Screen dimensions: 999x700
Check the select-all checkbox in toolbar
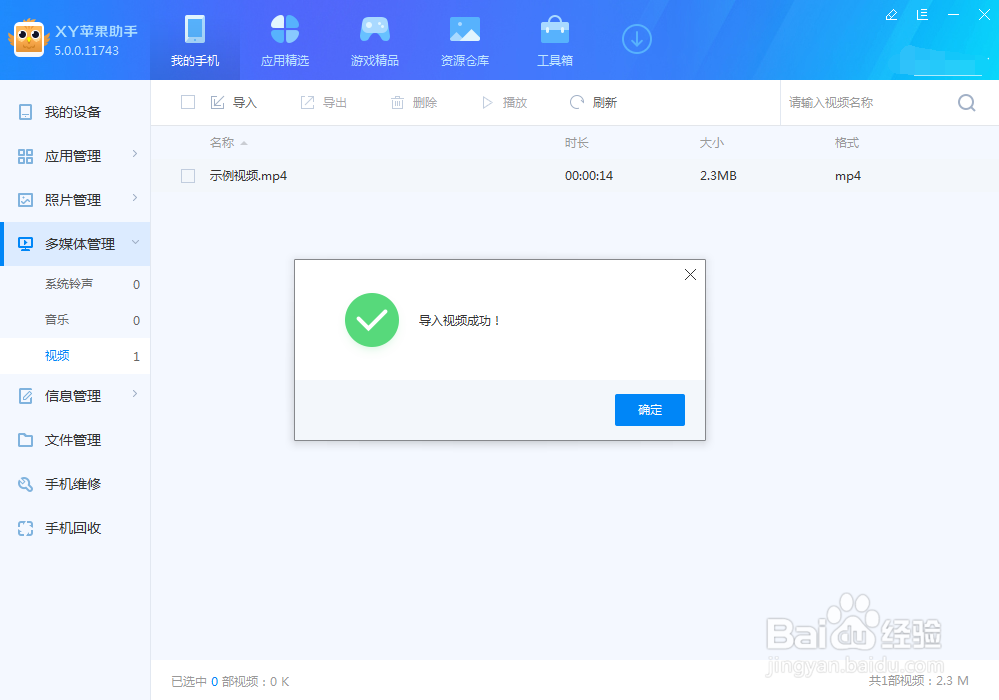tap(187, 102)
